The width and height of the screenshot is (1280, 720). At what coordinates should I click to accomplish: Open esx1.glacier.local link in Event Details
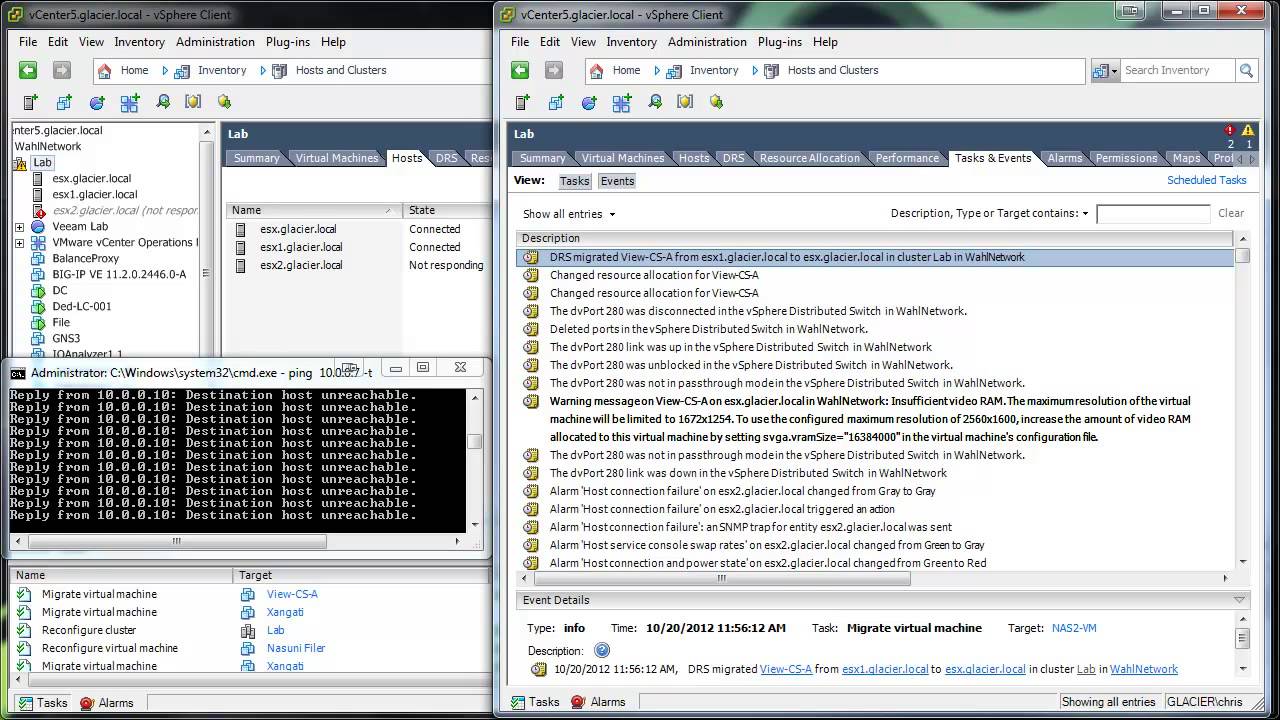click(885, 669)
